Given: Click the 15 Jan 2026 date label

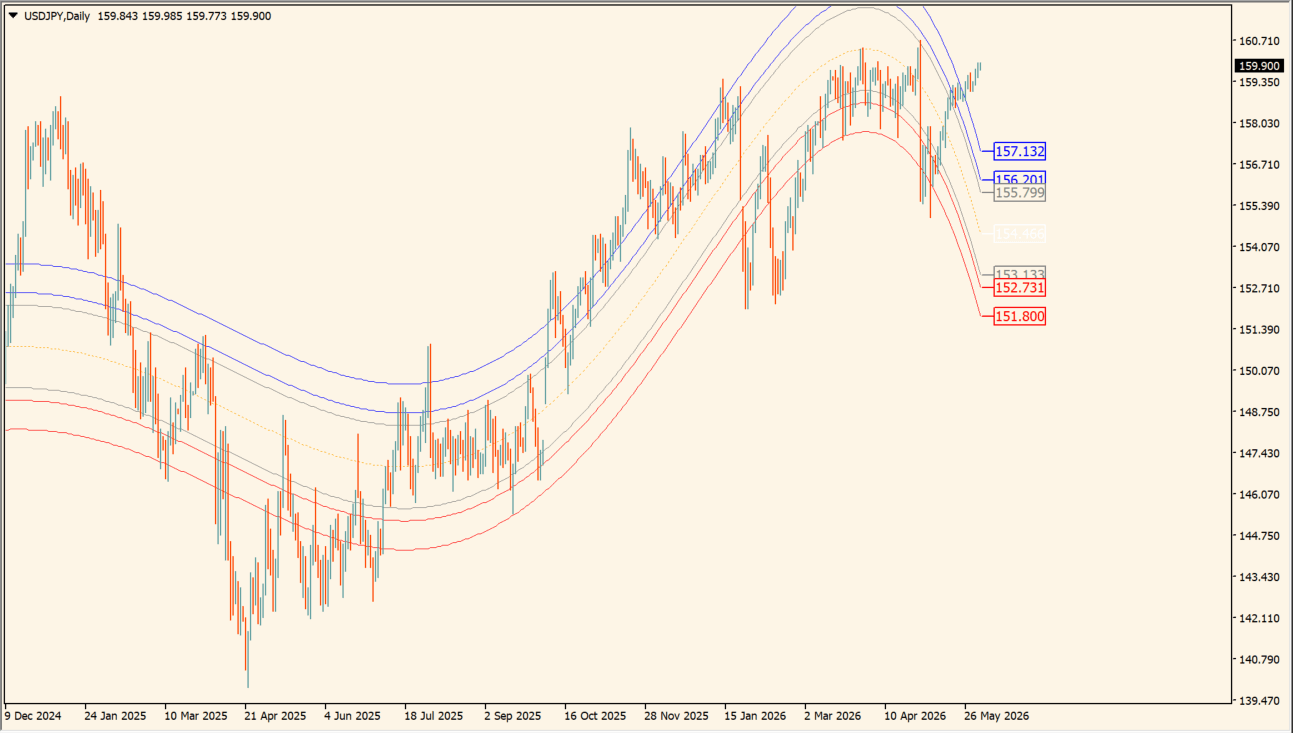Looking at the screenshot, I should (756, 717).
